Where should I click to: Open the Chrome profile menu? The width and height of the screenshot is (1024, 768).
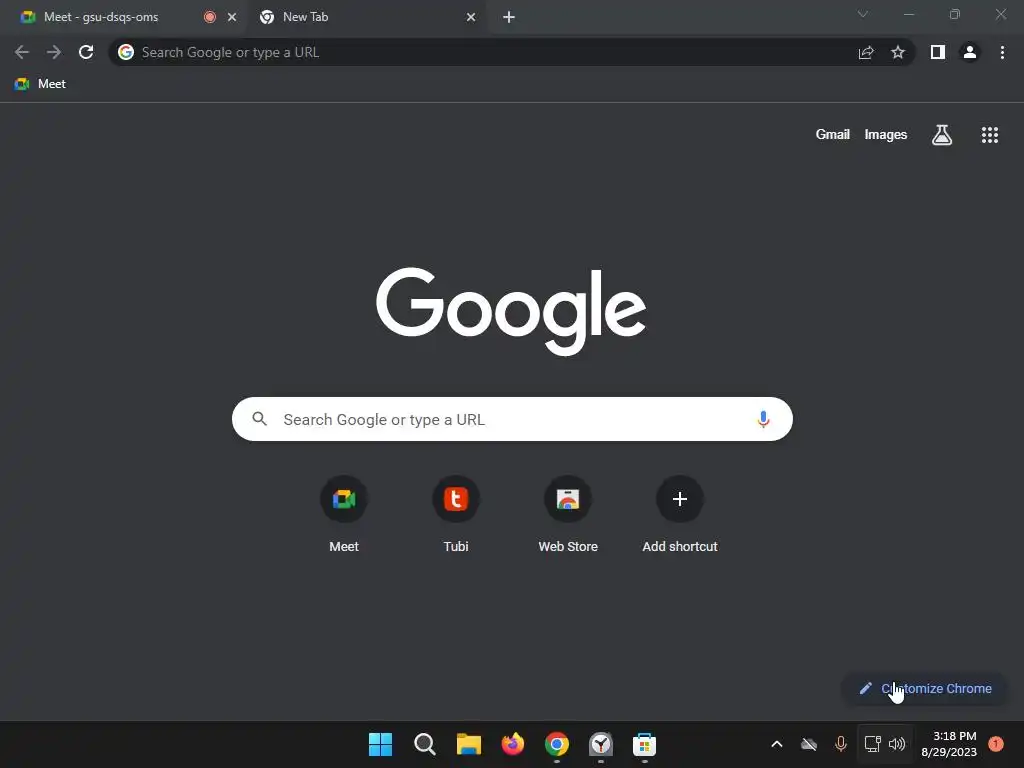point(970,52)
